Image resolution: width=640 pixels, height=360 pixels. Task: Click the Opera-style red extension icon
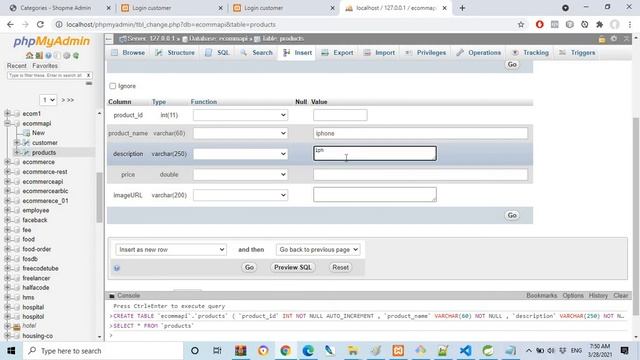tap(540, 24)
